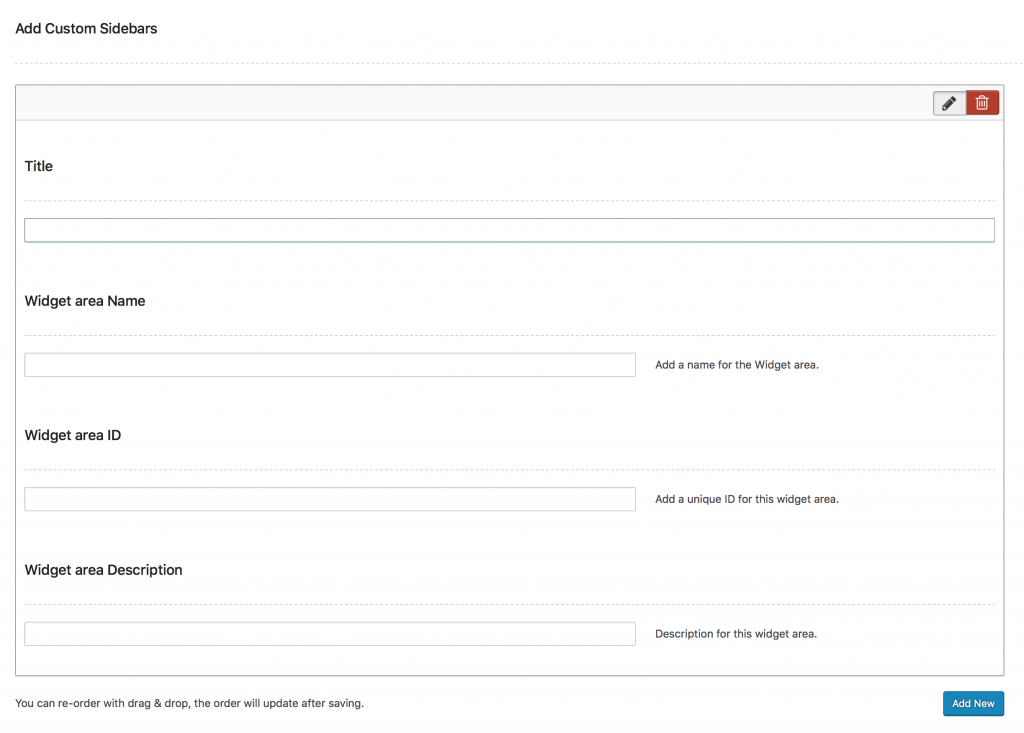
Task: Click the Add New button
Action: pos(973,703)
